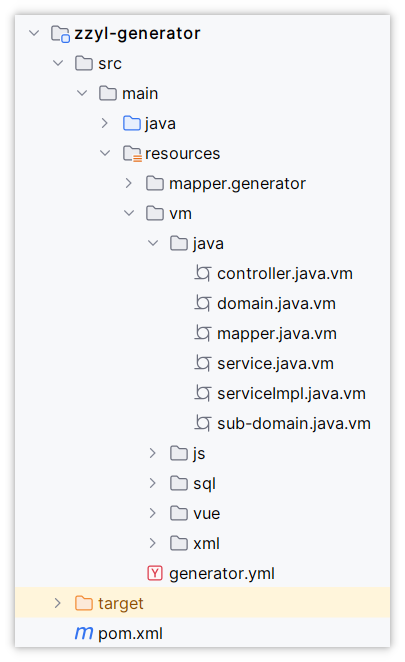Click the main folder icon
The width and height of the screenshot is (405, 662).
pyautogui.click(x=108, y=93)
